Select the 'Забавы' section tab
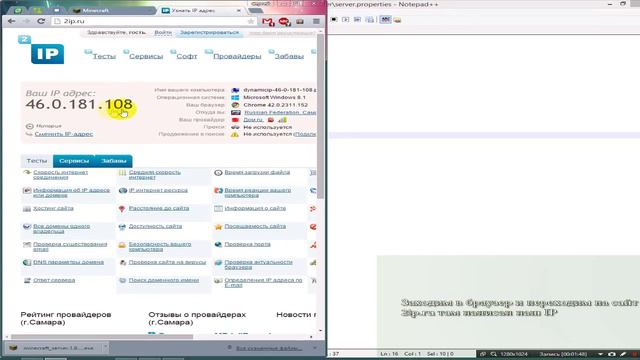This screenshot has width=640, height=360. [113, 161]
